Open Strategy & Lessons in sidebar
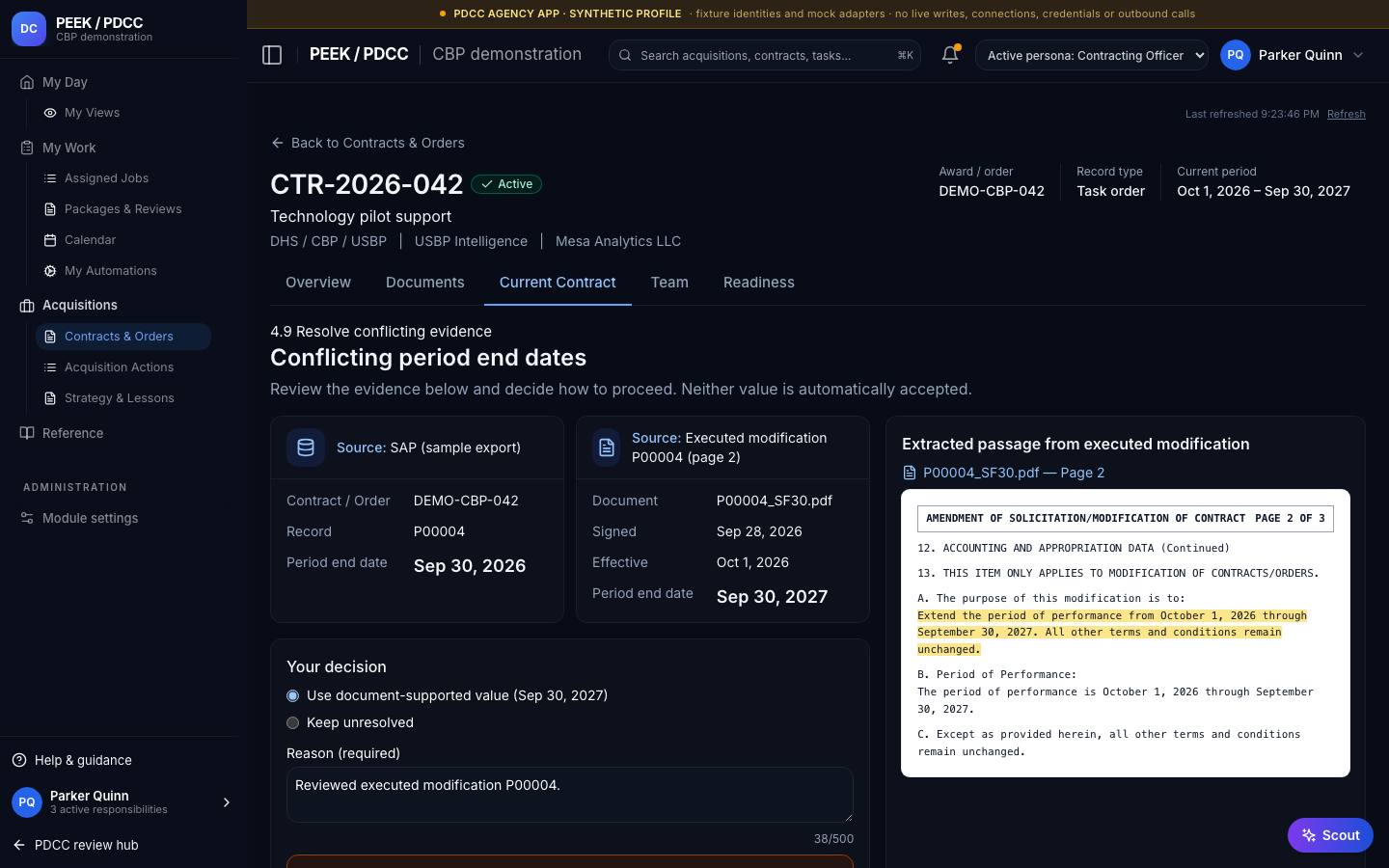The height and width of the screenshot is (868, 1389). (x=123, y=398)
